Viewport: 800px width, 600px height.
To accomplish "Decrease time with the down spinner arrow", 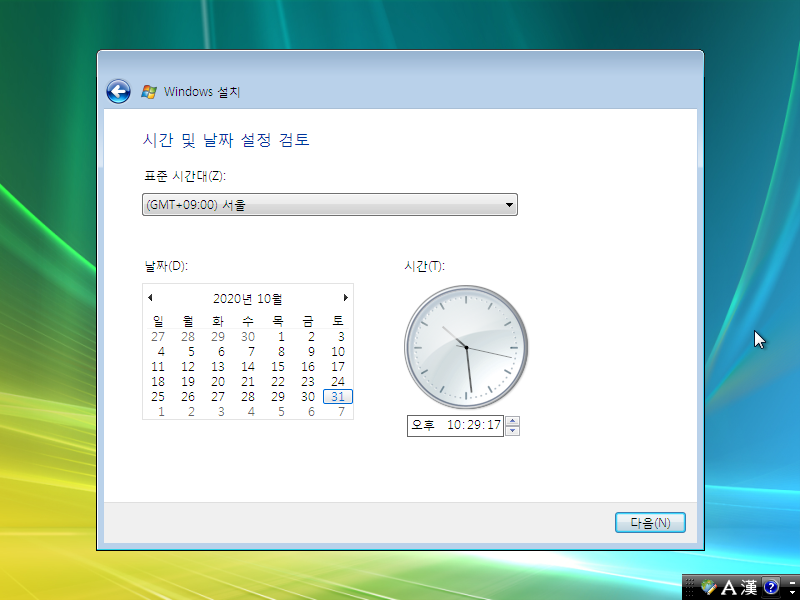I will 513,431.
